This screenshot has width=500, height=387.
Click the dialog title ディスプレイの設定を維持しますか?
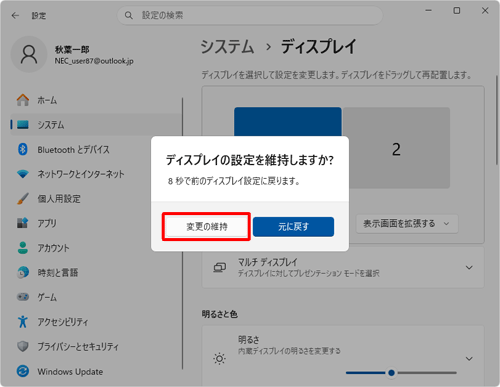(250, 160)
